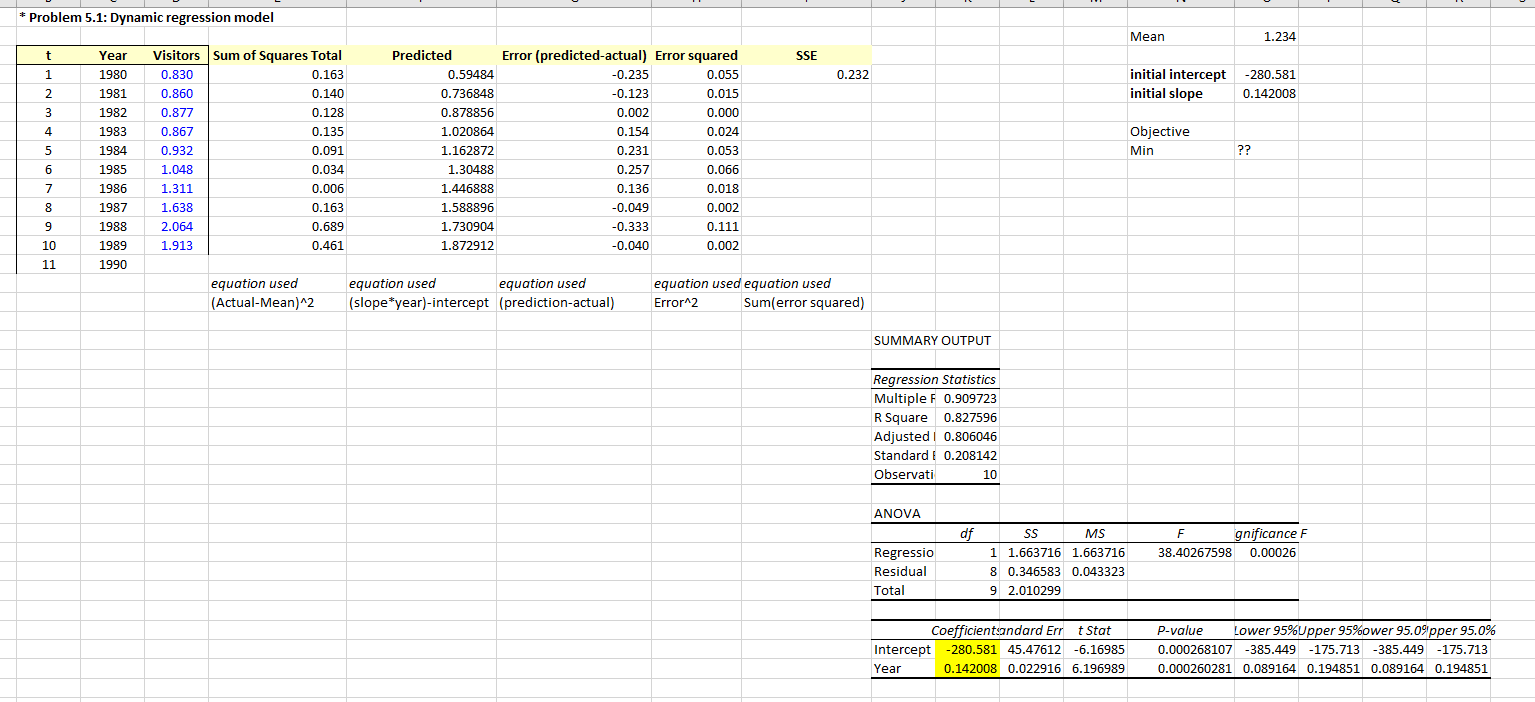Select the Error value -0.235
1535x702 pixels.
pyautogui.click(x=631, y=75)
